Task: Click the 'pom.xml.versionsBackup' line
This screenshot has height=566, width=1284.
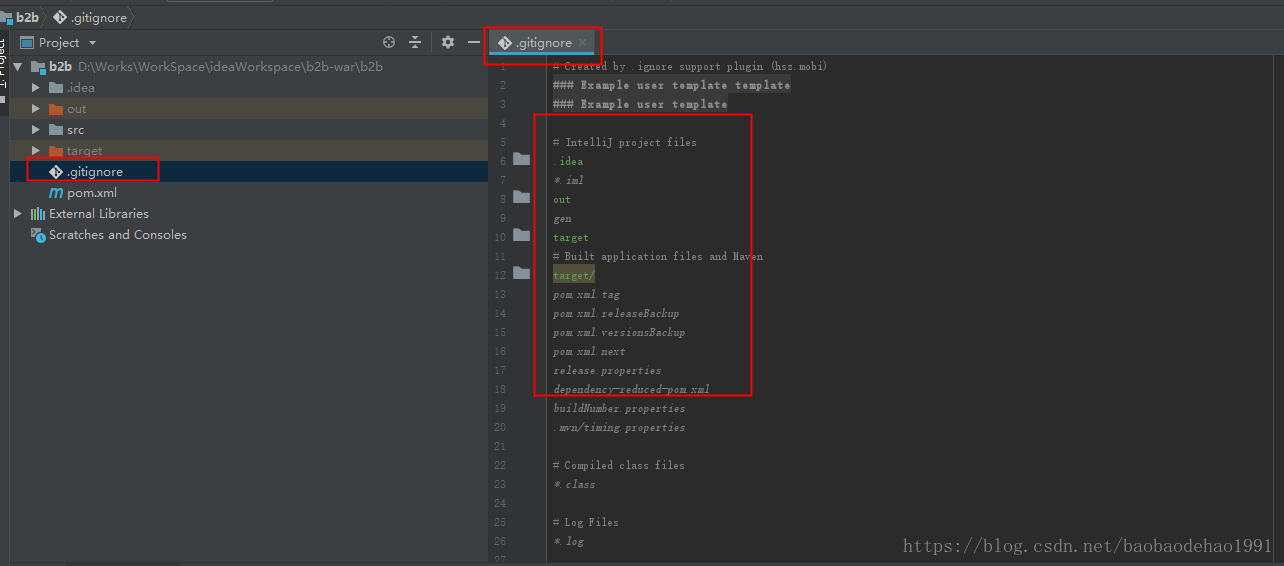Action: pyautogui.click(x=619, y=333)
